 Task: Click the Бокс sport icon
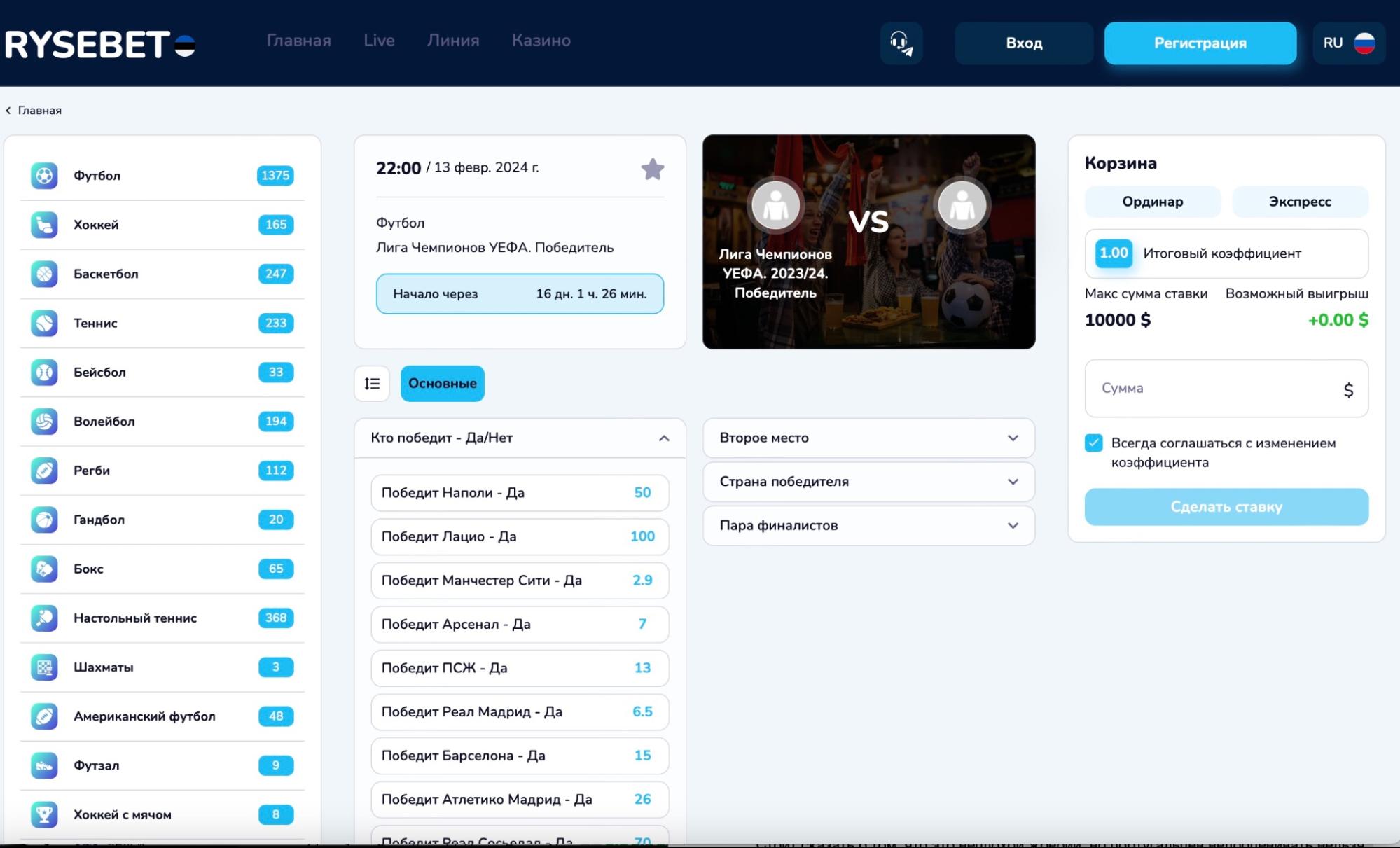(x=44, y=569)
